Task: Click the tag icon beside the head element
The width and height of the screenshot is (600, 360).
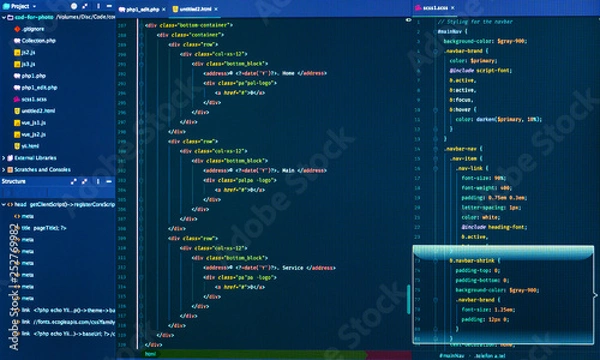Action: (10, 205)
